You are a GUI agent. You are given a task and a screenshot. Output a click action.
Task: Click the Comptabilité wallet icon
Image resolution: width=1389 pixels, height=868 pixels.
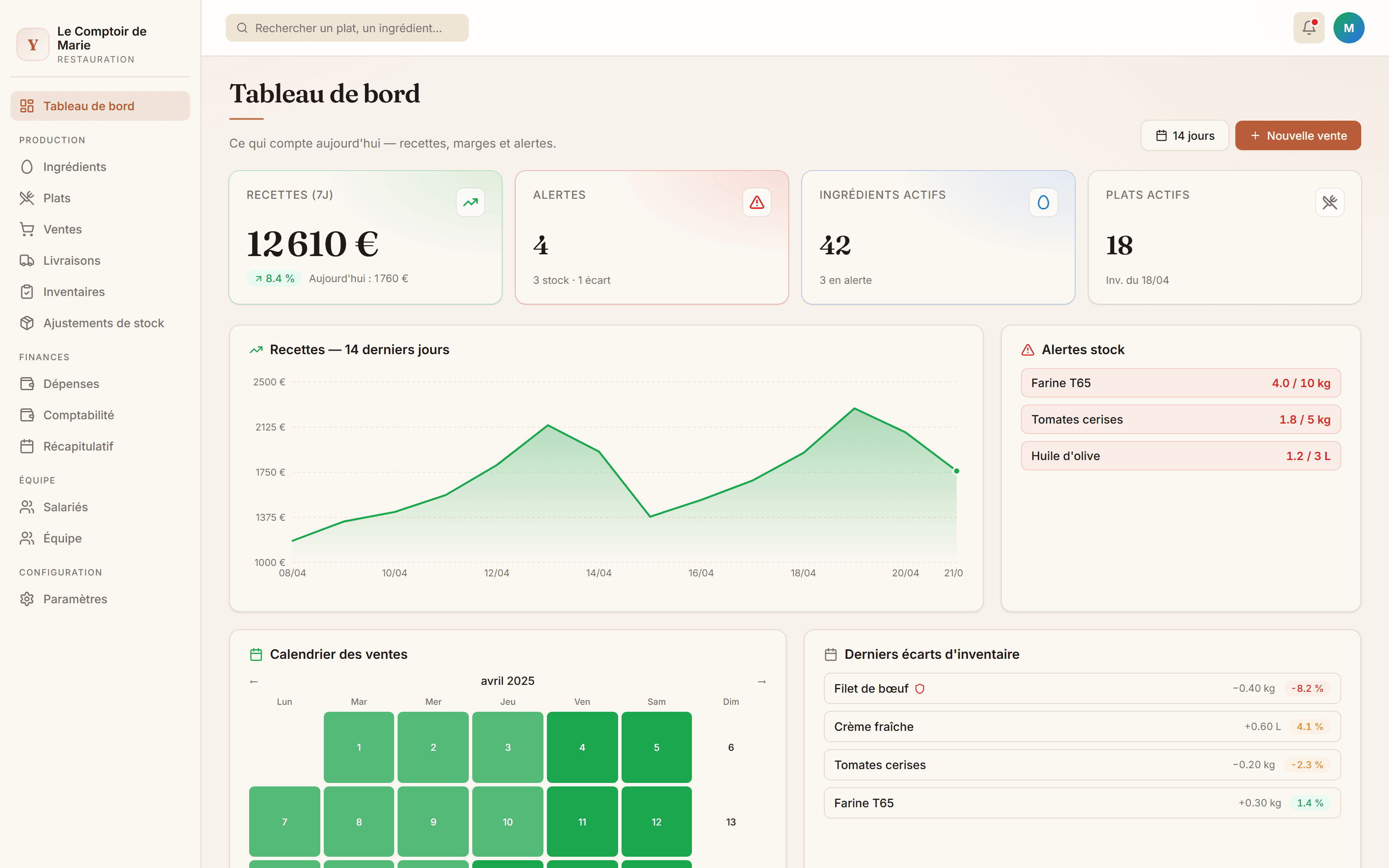pos(27,415)
